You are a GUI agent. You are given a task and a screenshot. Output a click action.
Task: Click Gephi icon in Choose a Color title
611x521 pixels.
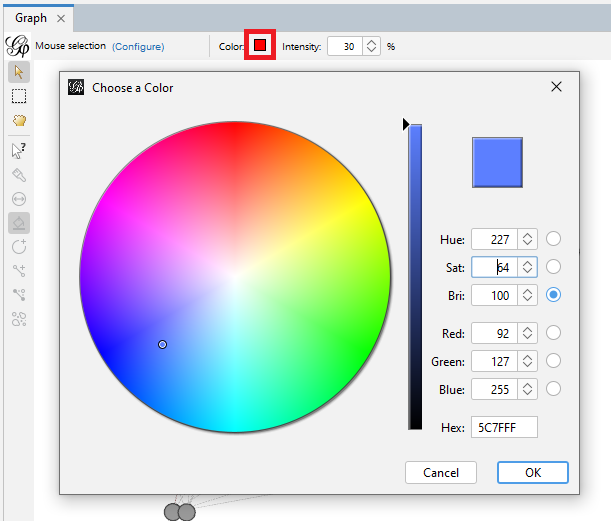(76, 87)
